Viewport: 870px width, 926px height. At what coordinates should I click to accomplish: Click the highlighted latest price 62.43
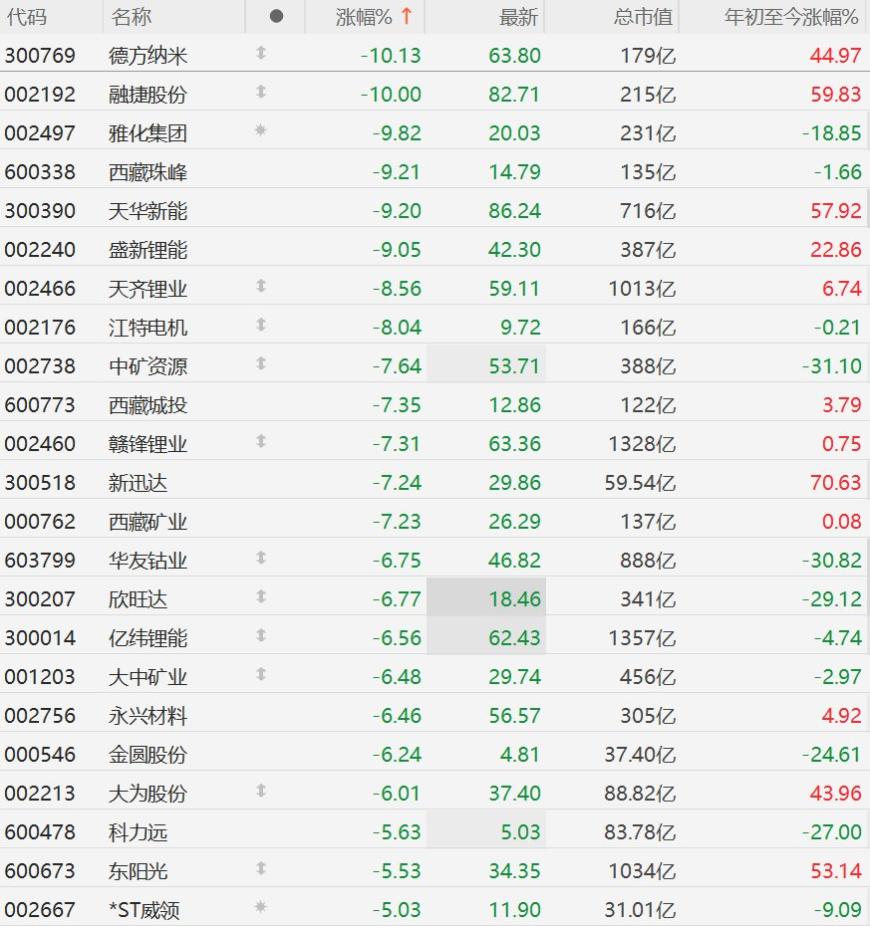pyautogui.click(x=514, y=638)
